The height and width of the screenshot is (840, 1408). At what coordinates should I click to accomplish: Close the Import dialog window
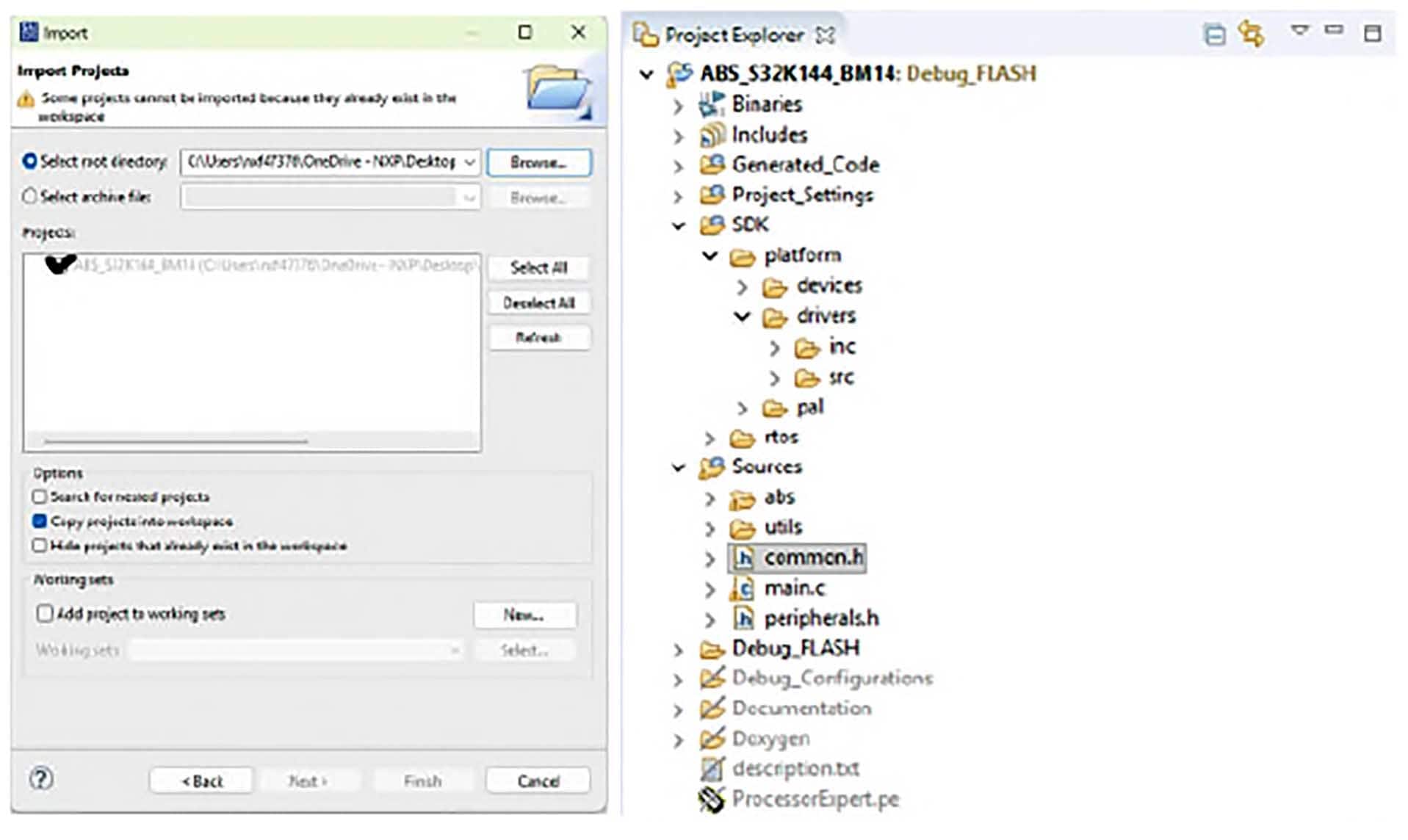point(578,32)
